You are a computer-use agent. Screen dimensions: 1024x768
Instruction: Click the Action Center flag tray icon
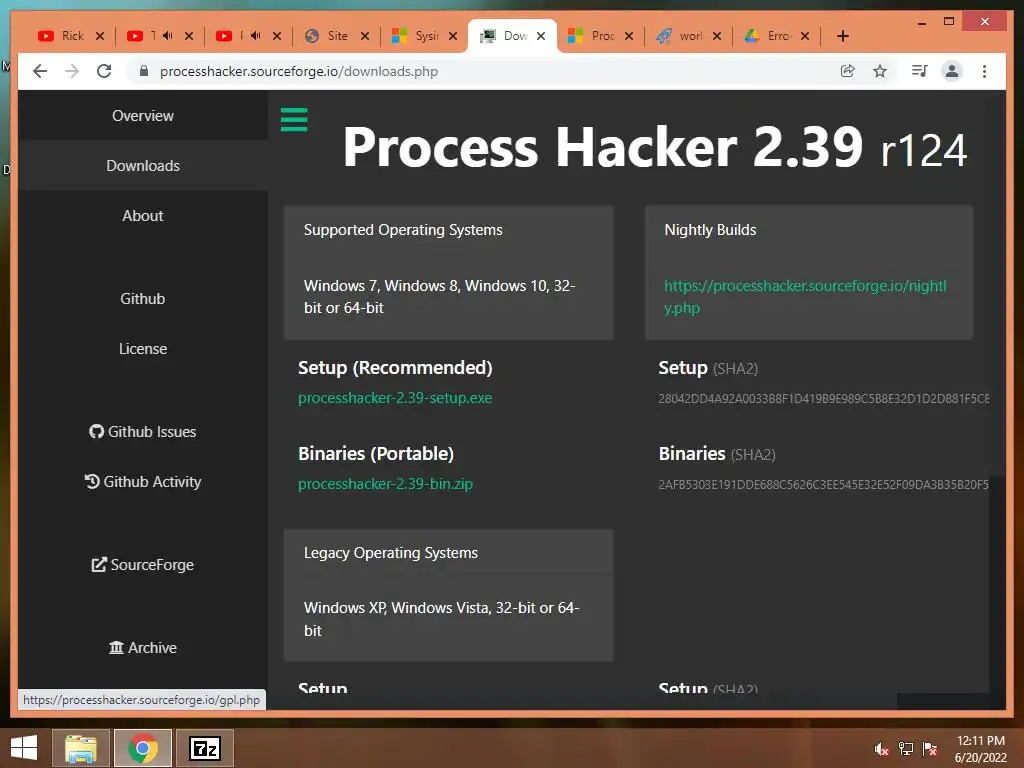click(x=930, y=749)
